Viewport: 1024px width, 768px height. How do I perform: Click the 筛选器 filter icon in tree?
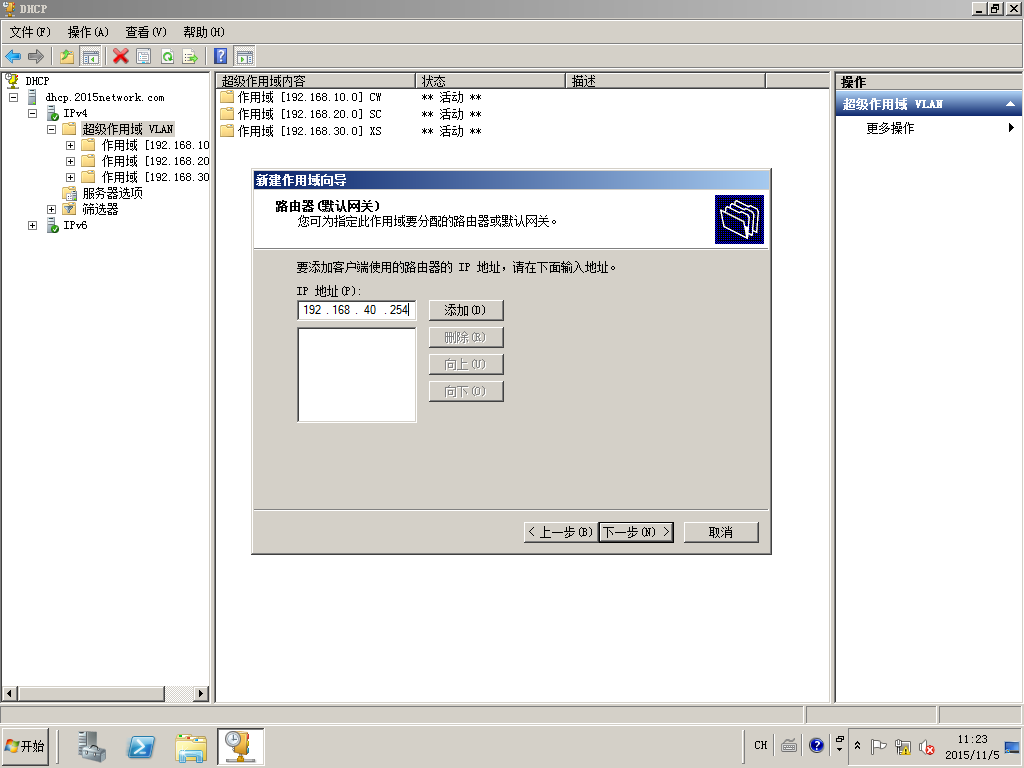(69, 209)
